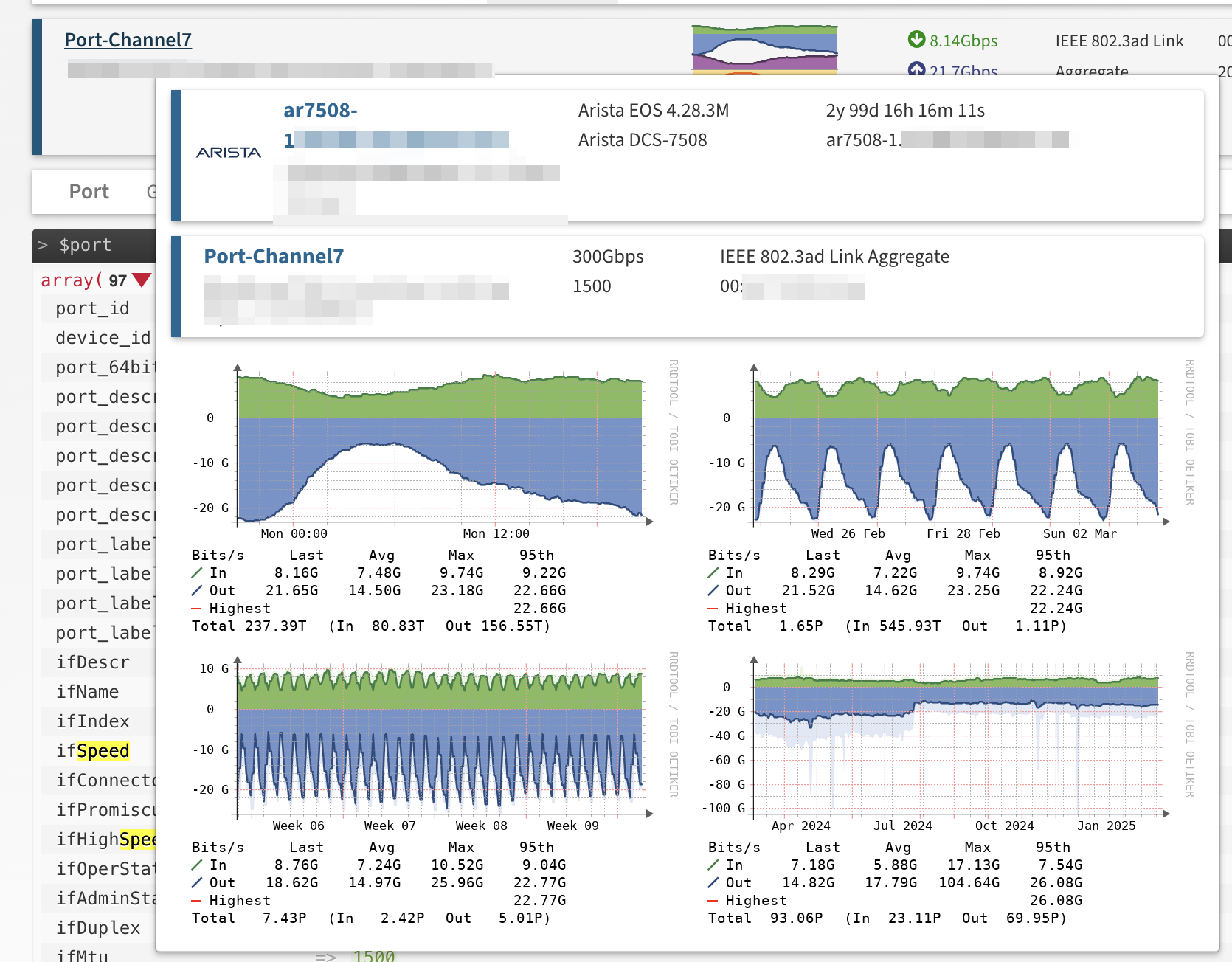Open the yearly graph showing Apr 2024

[957, 736]
